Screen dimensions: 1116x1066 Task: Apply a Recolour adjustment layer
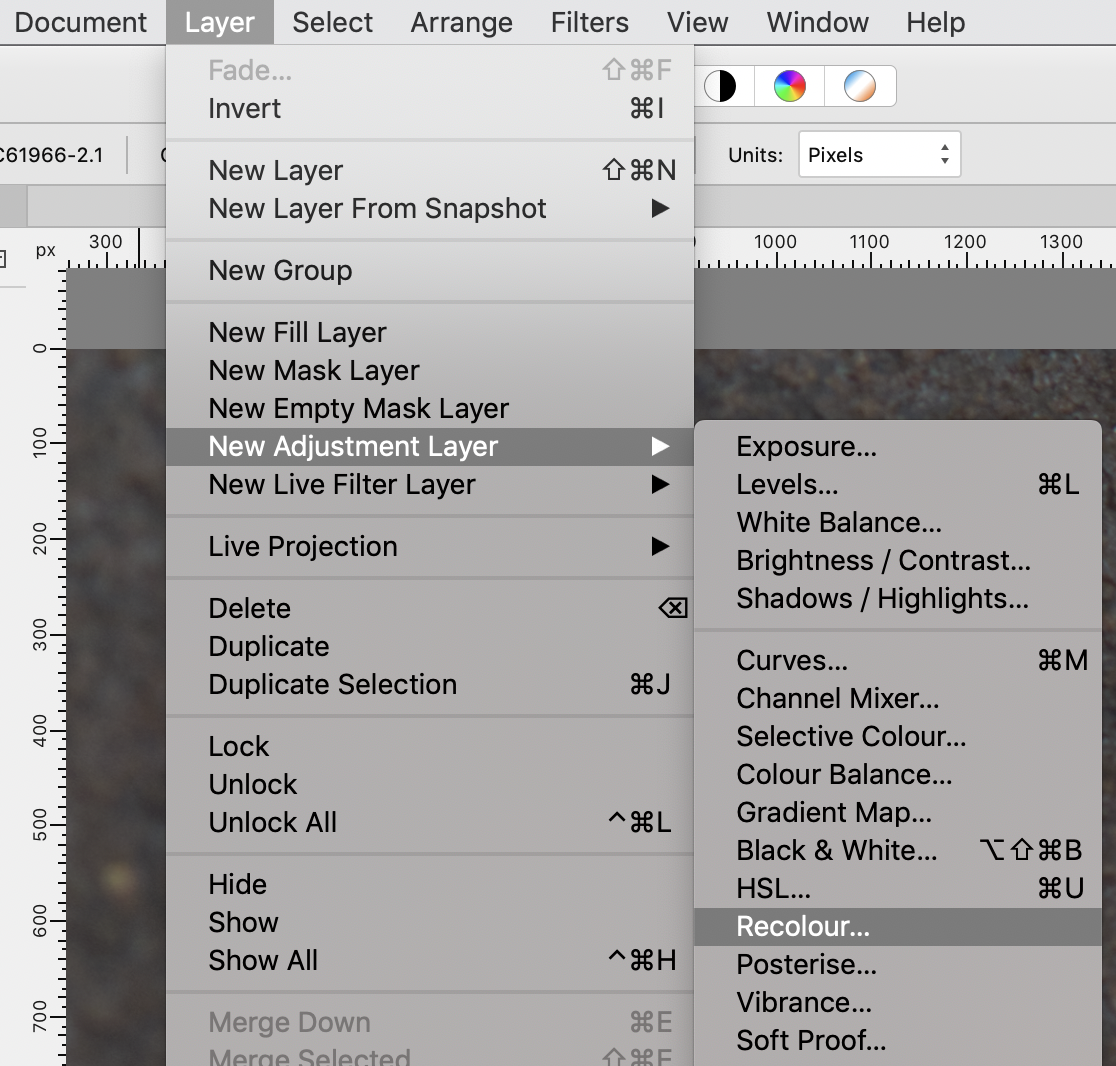pos(801,926)
